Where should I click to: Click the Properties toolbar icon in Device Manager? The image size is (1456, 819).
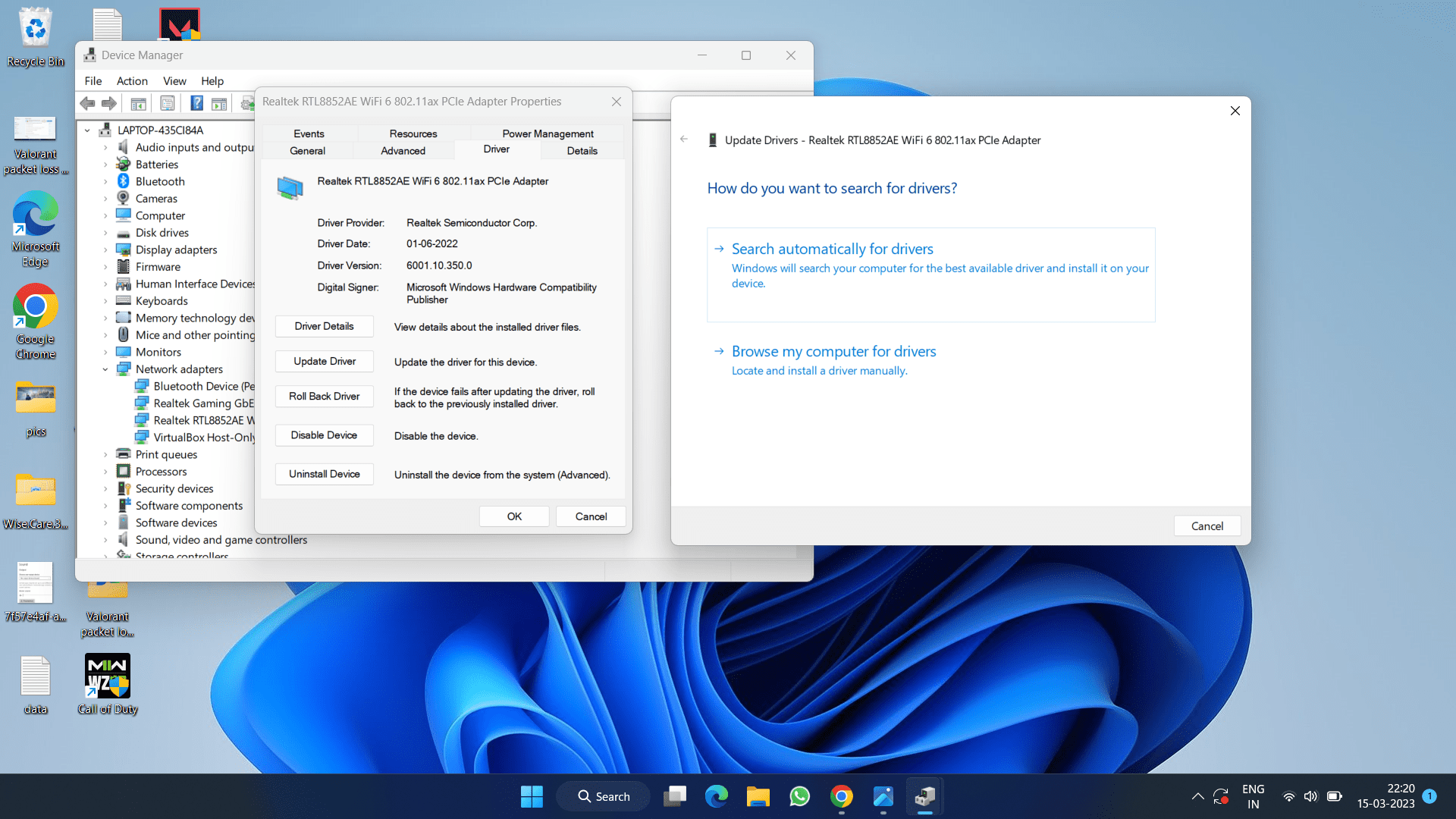tap(168, 103)
